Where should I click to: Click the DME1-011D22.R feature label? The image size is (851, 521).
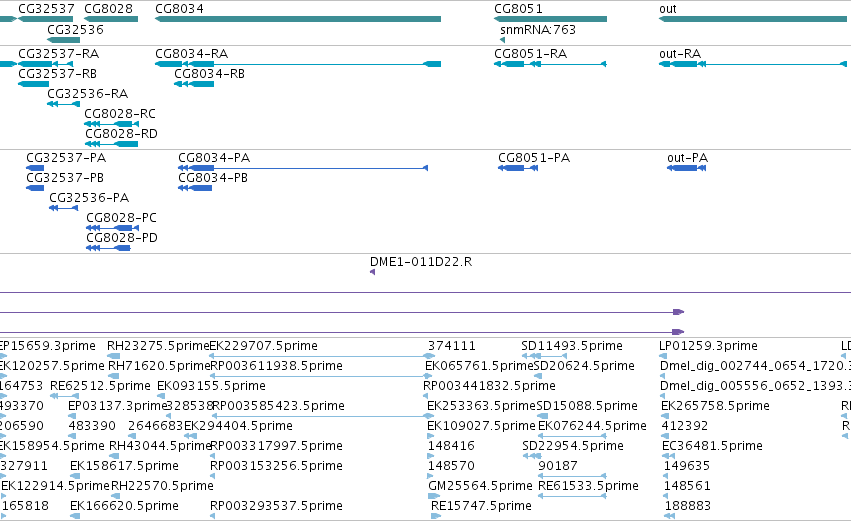421,262
